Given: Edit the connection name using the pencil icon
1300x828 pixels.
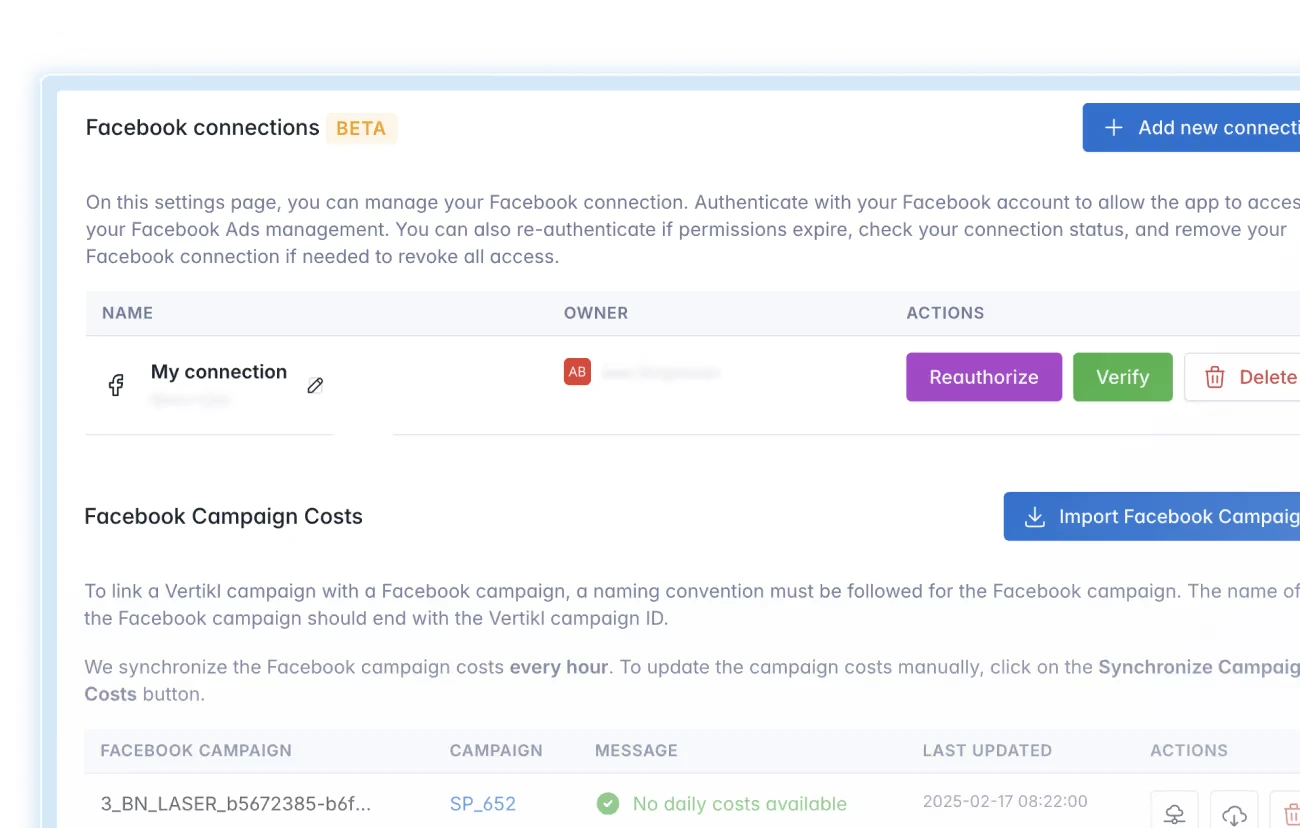Looking at the screenshot, I should point(315,385).
